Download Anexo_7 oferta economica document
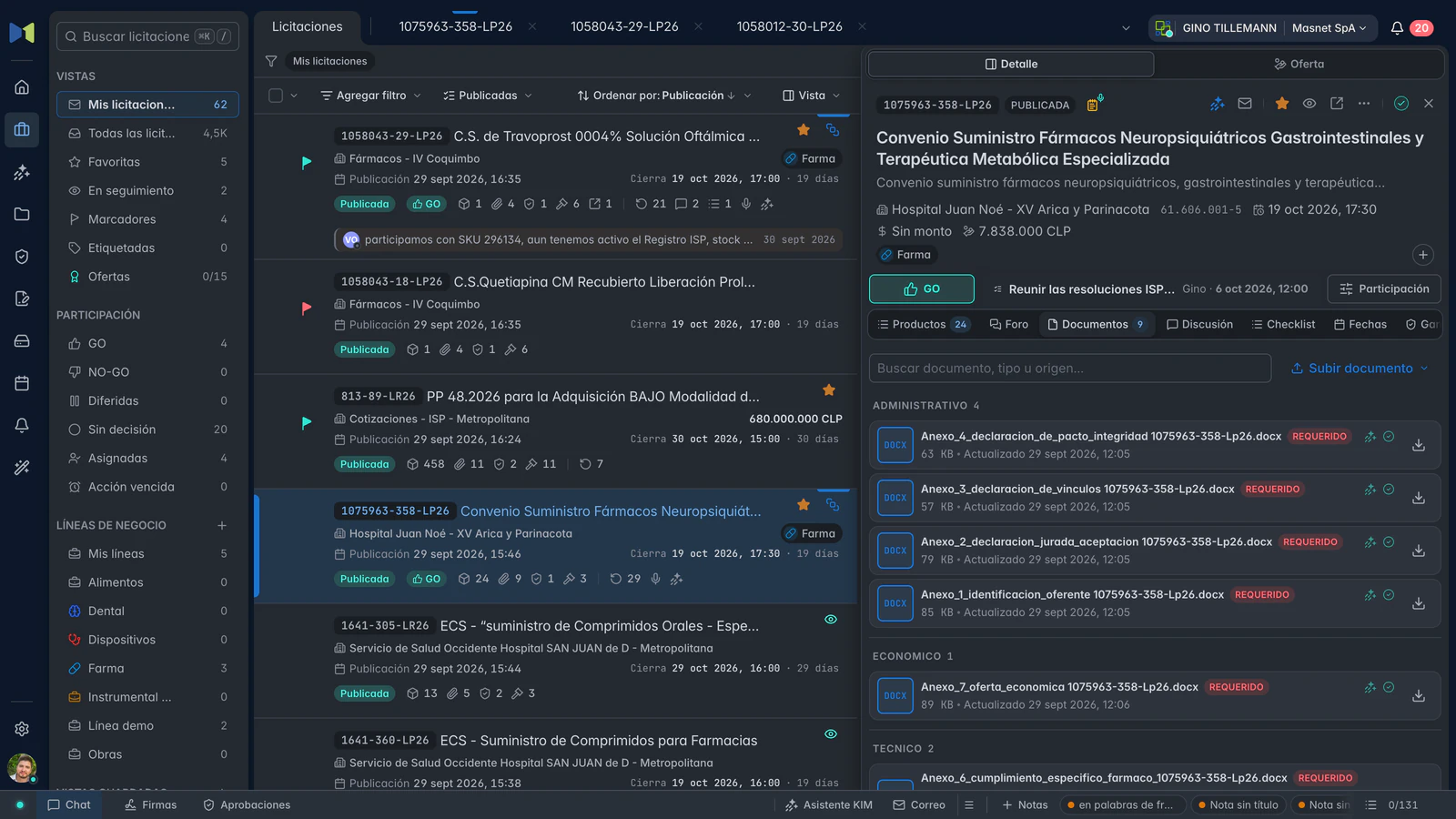 click(1418, 696)
